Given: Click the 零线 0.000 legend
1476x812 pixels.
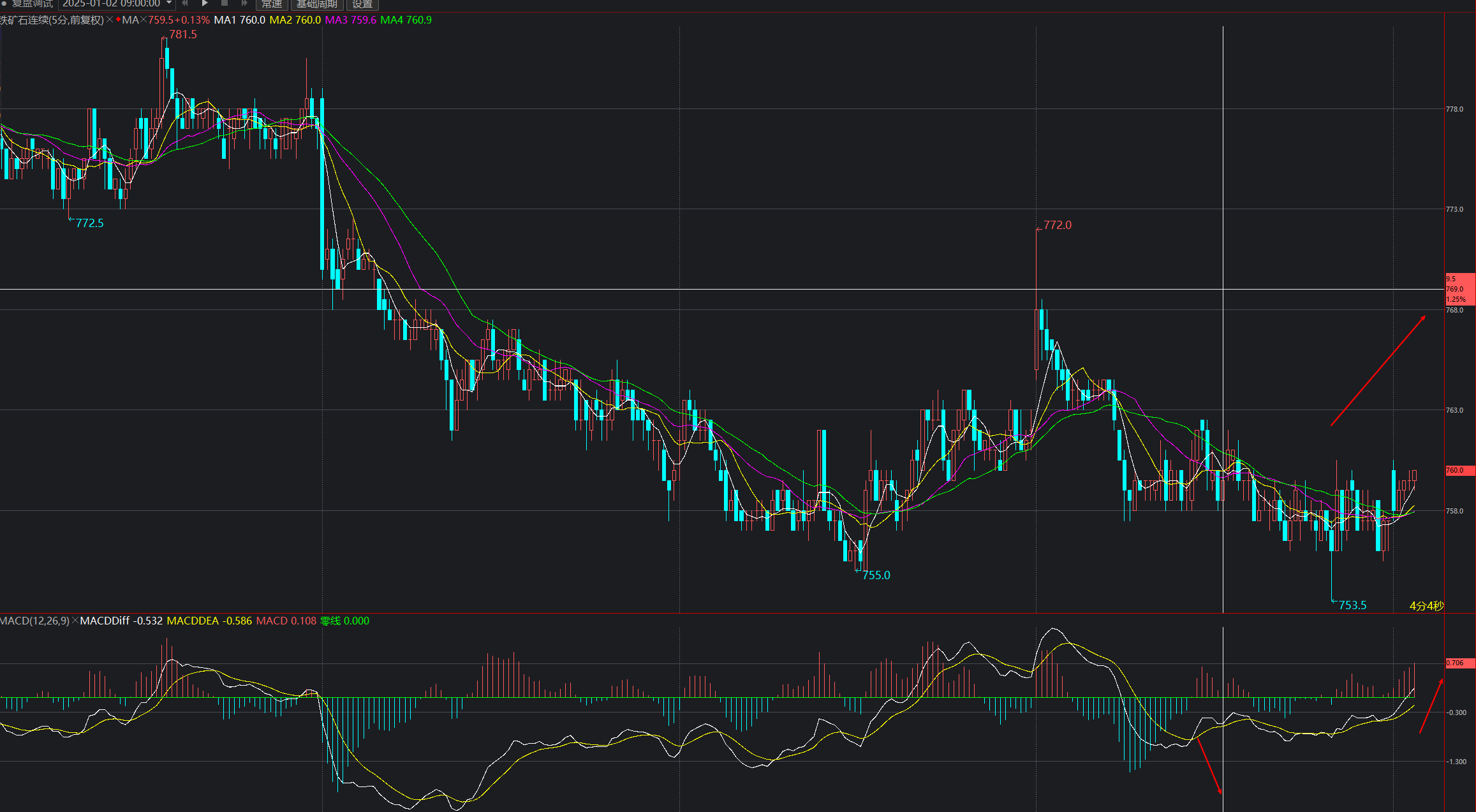Looking at the screenshot, I should (344, 621).
